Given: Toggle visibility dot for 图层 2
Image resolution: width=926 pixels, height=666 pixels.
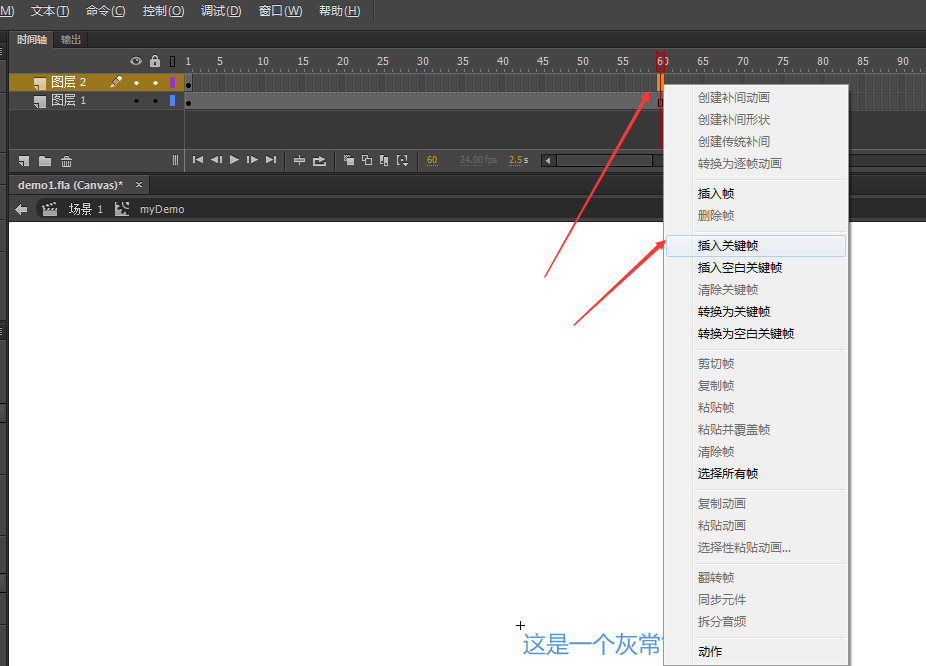Looking at the screenshot, I should [x=136, y=83].
